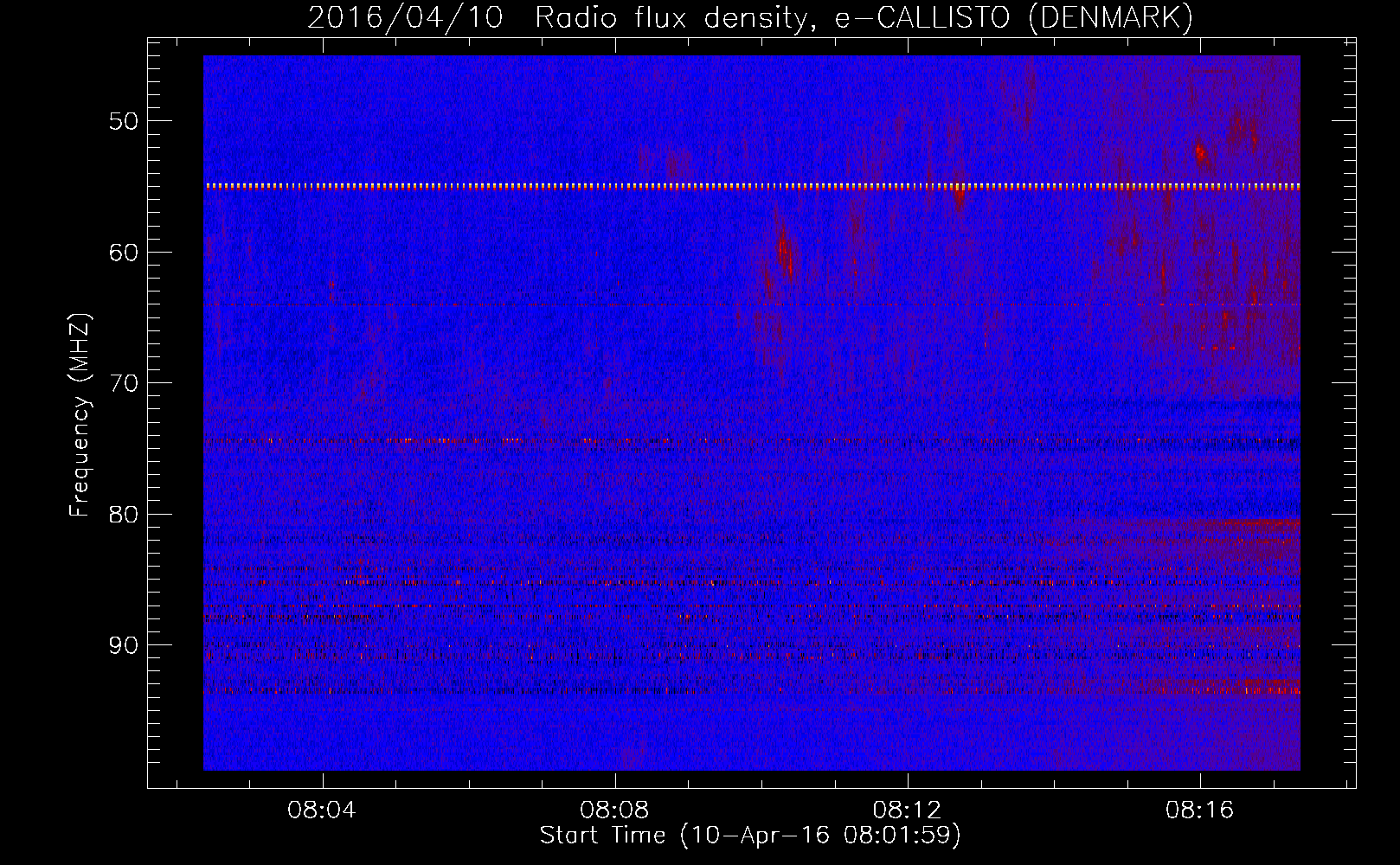Viewport: 1400px width, 865px height.
Task: Click the 50 frequency tick label
Action: click(x=124, y=121)
